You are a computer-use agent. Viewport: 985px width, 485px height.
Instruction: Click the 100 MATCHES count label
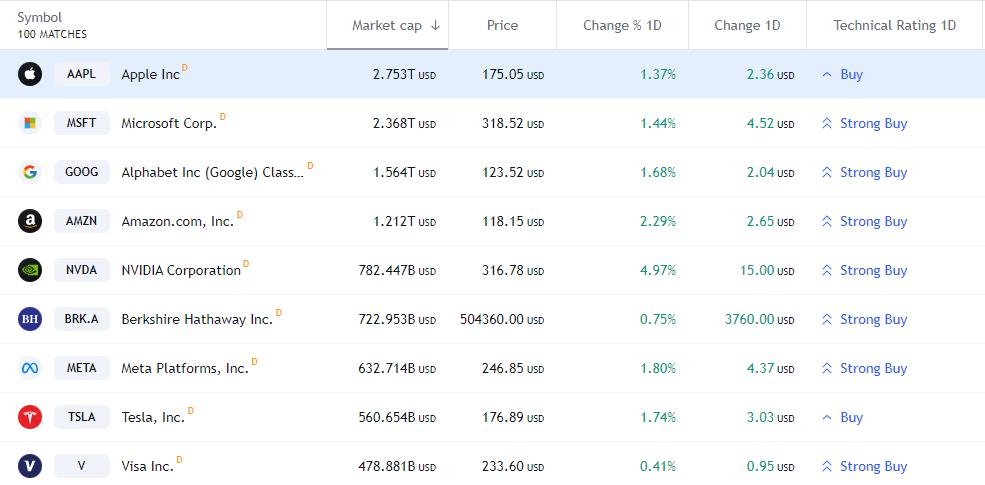click(52, 35)
